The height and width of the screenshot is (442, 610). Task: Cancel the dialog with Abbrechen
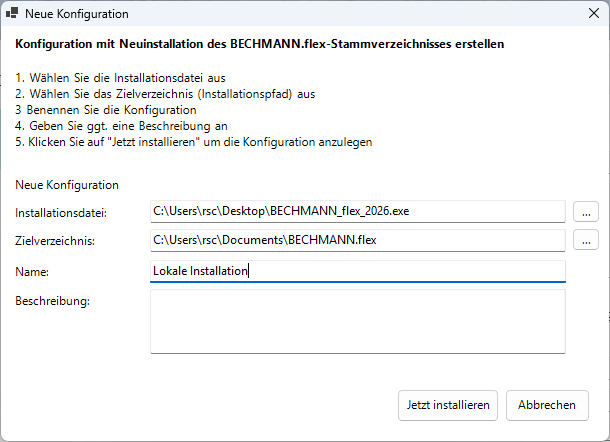point(547,405)
